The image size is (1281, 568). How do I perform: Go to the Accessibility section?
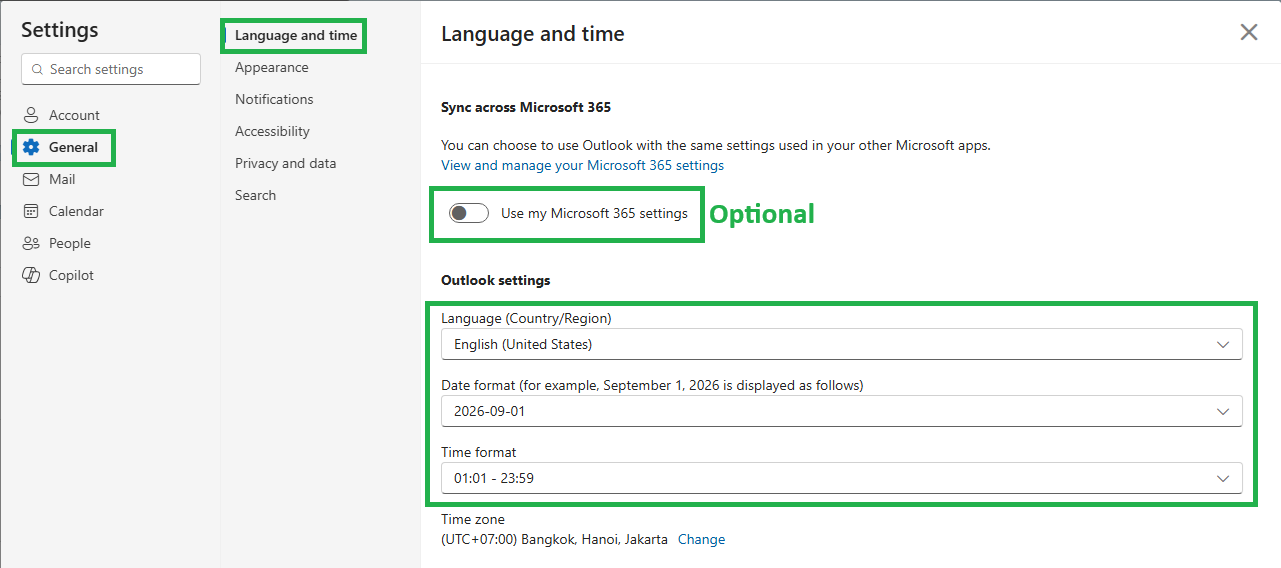tap(272, 131)
